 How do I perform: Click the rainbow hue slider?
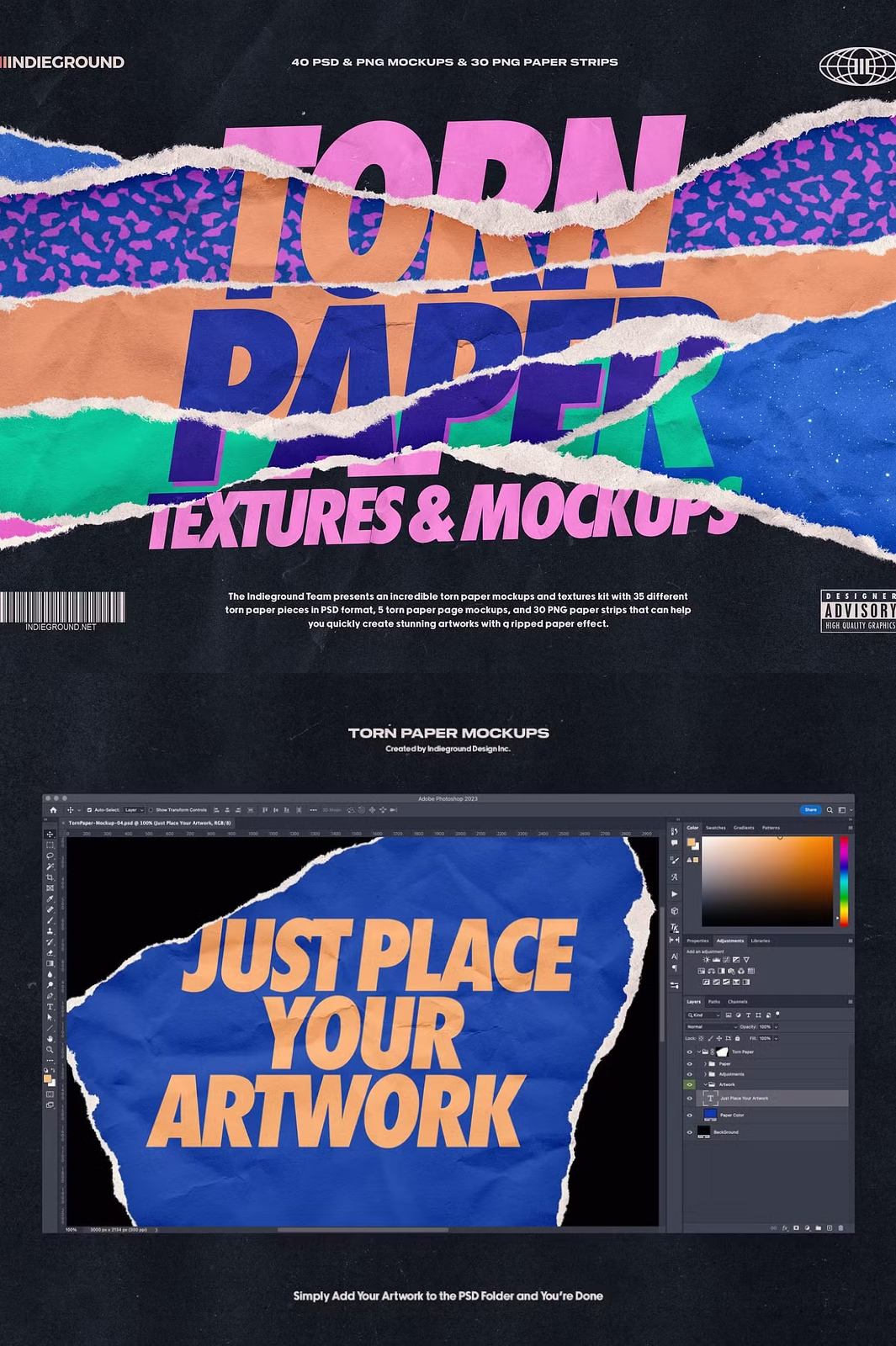tap(843, 880)
